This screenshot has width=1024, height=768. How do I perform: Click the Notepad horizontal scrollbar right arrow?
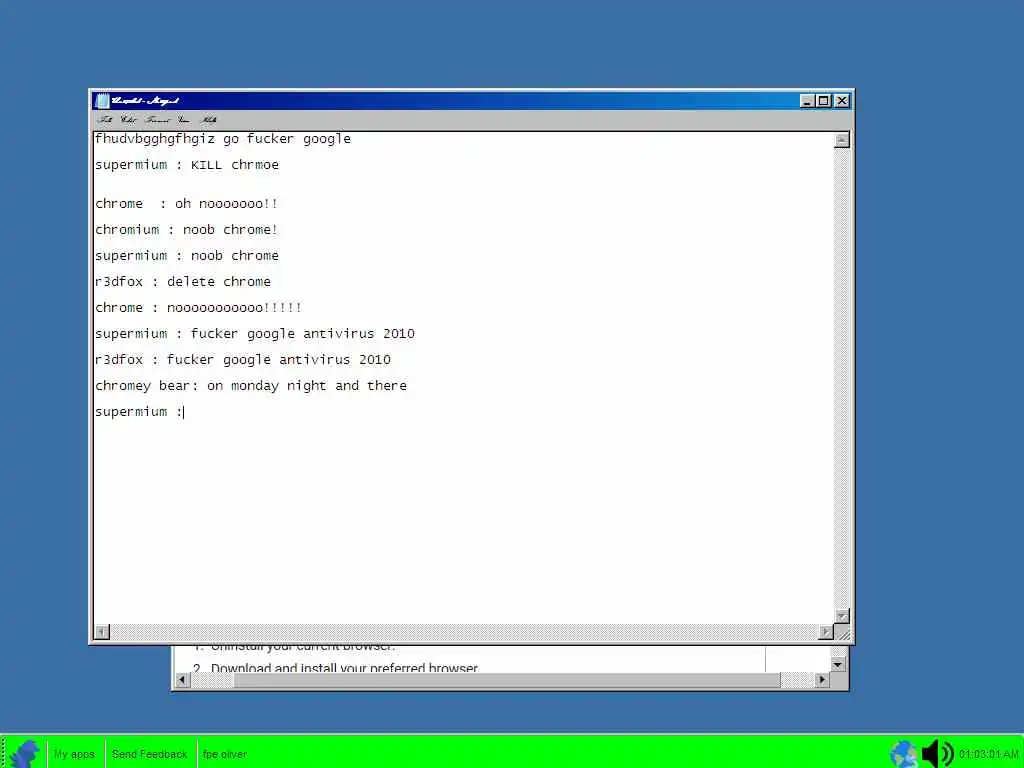point(825,632)
